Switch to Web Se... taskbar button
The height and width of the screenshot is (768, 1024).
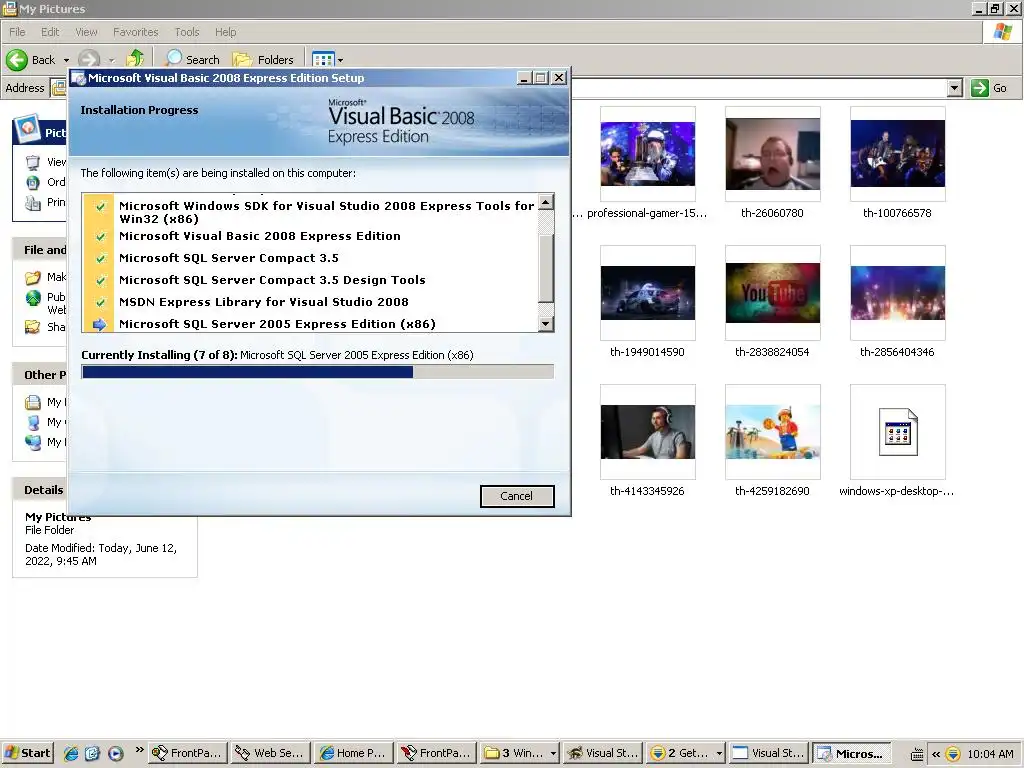click(x=270, y=753)
